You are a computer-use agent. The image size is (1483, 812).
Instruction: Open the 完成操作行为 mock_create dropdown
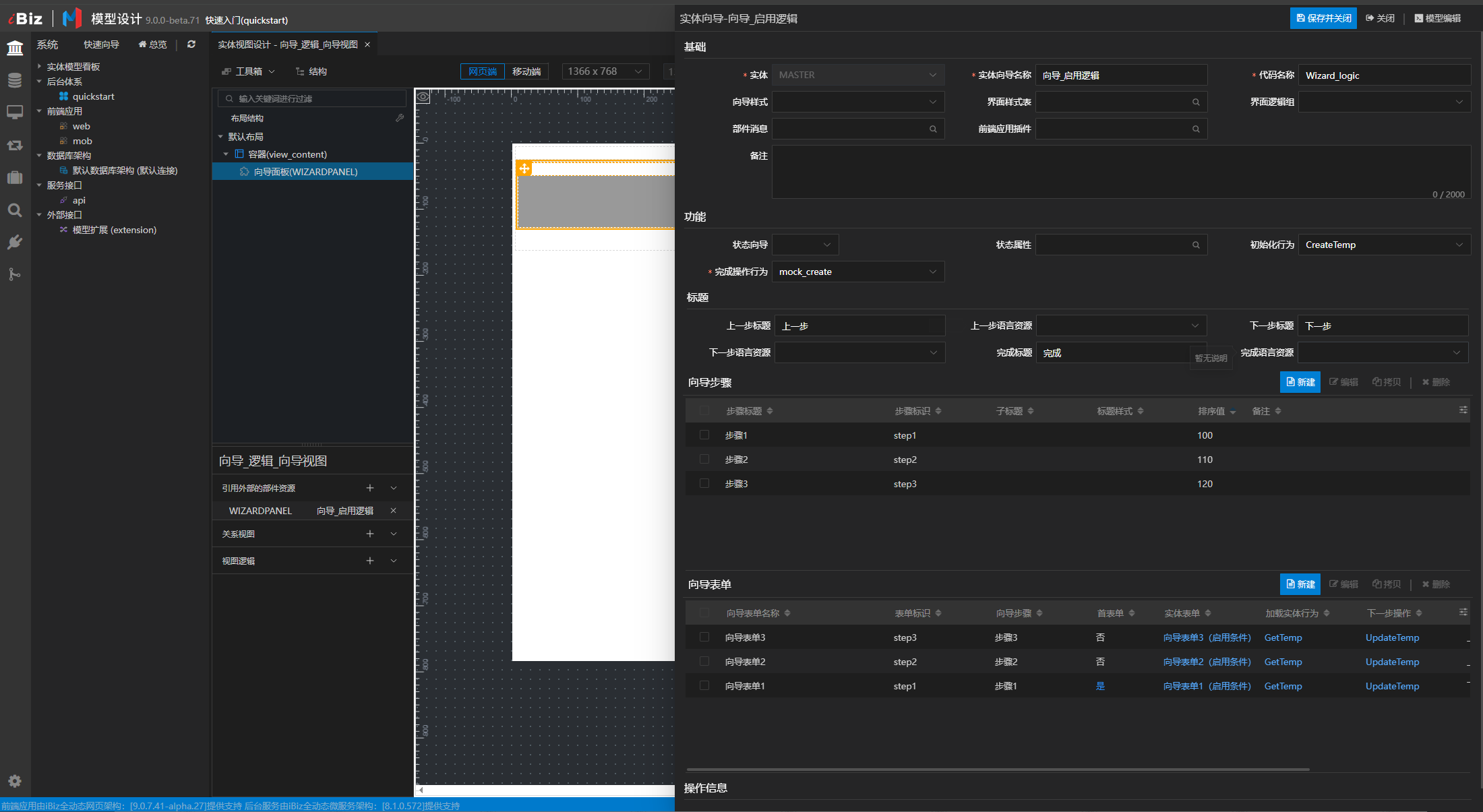tap(857, 272)
